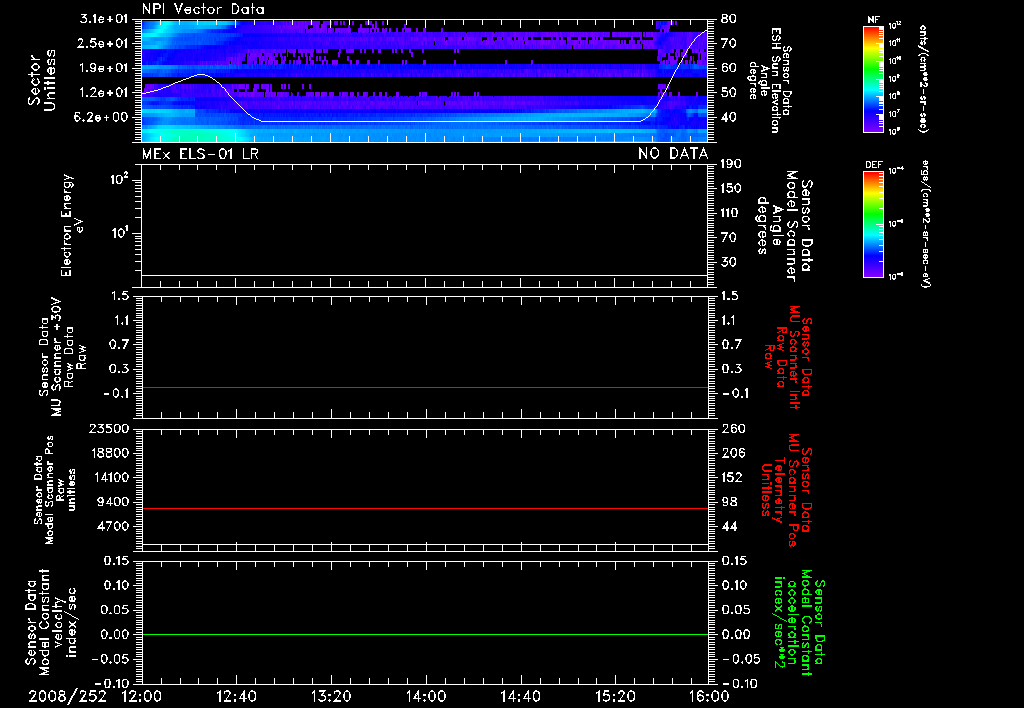Select the 'Sector Unitless' axis label
The width and height of the screenshot is (1024, 708).
(42, 80)
